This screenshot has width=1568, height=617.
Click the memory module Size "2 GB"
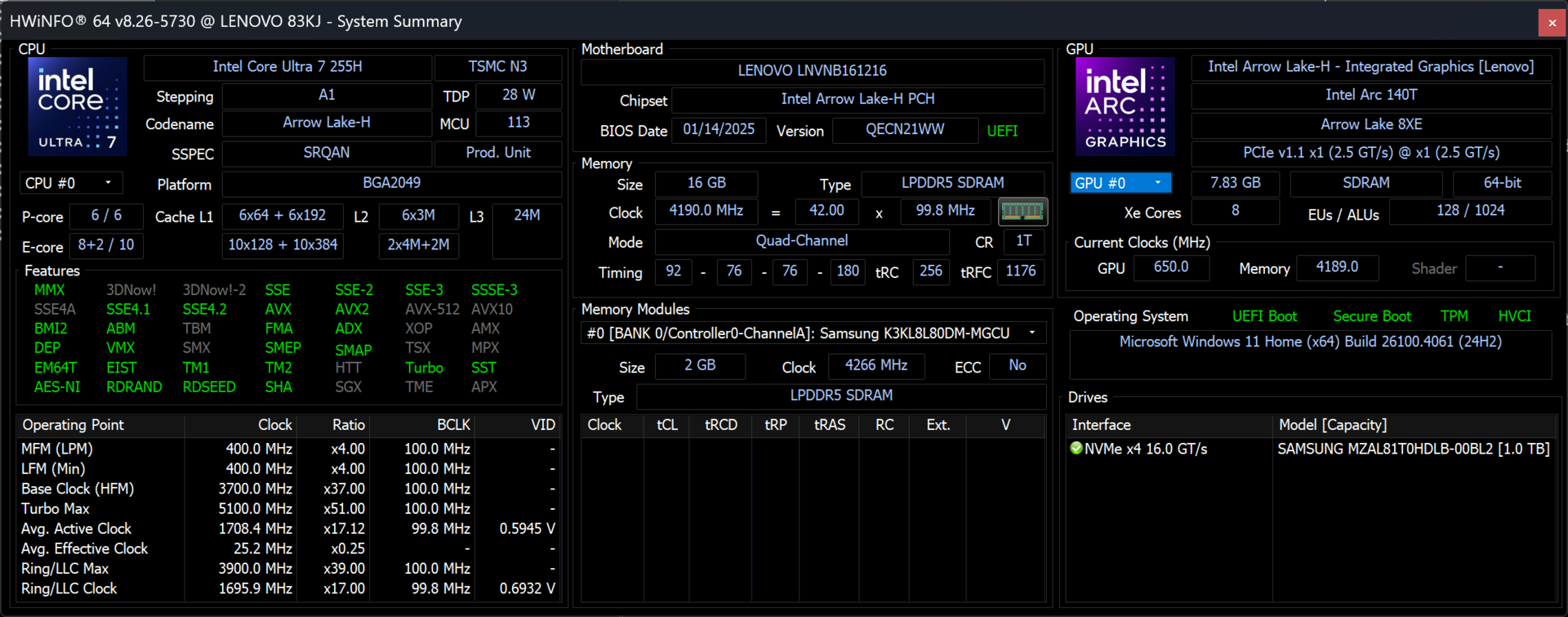coord(700,366)
